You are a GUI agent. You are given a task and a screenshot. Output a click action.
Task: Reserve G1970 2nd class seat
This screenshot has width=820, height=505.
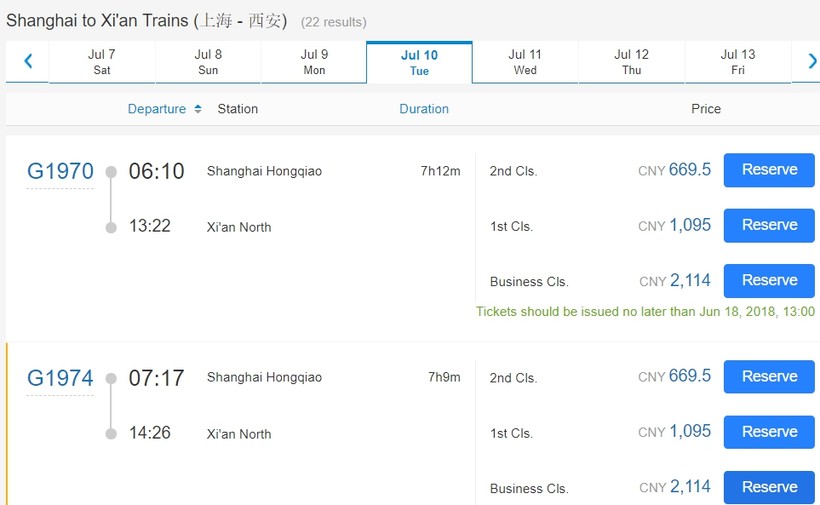coord(769,170)
